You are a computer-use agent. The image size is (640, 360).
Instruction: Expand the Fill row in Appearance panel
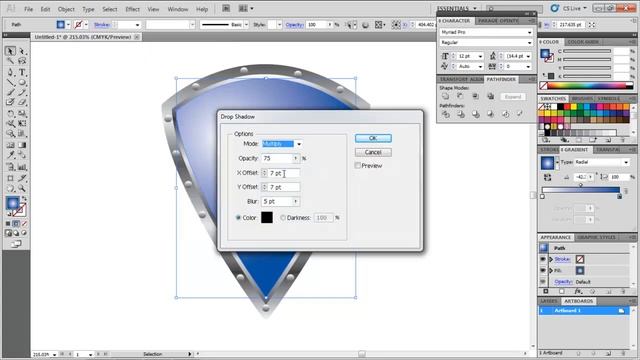(551, 270)
